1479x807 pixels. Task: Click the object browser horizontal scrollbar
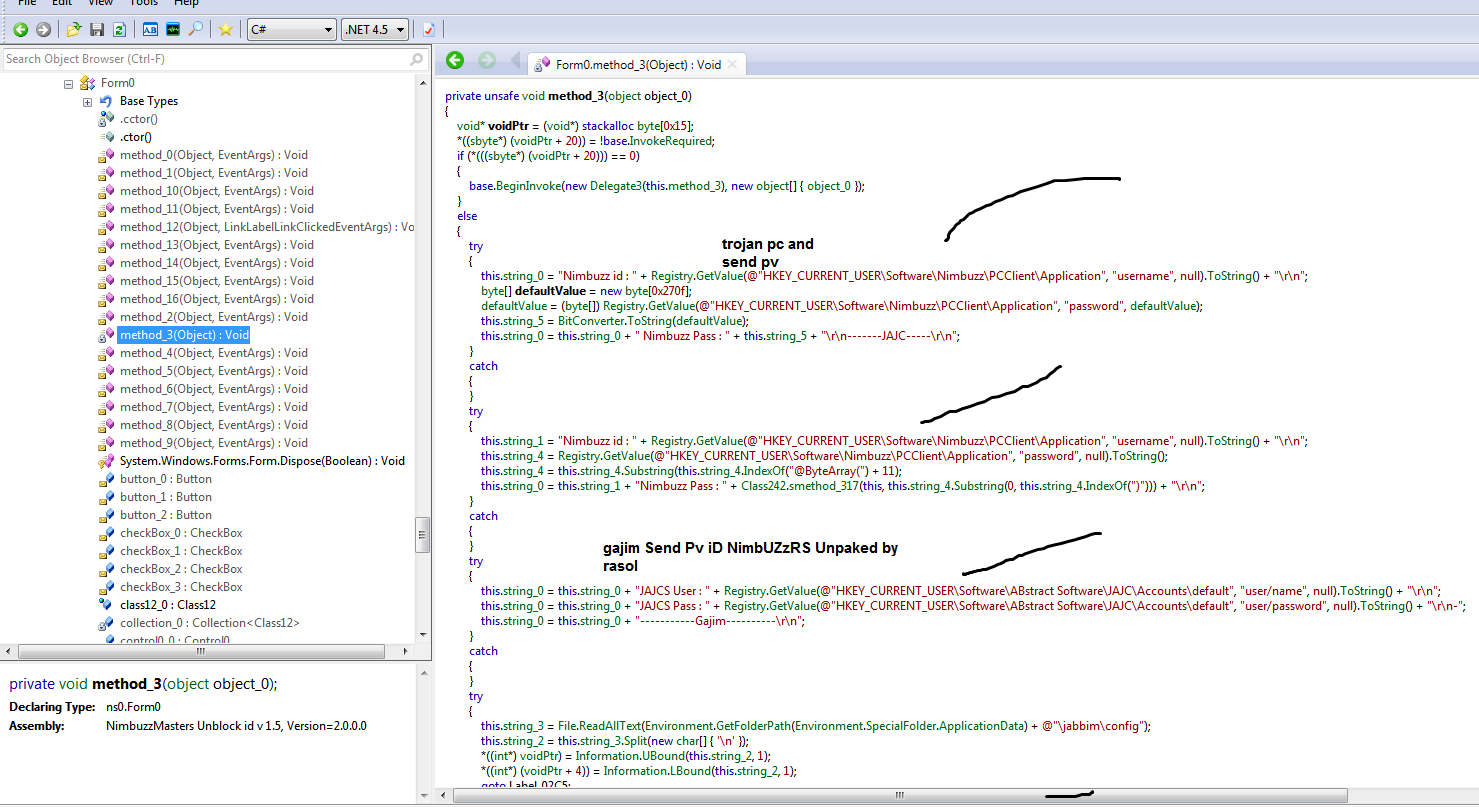point(200,650)
